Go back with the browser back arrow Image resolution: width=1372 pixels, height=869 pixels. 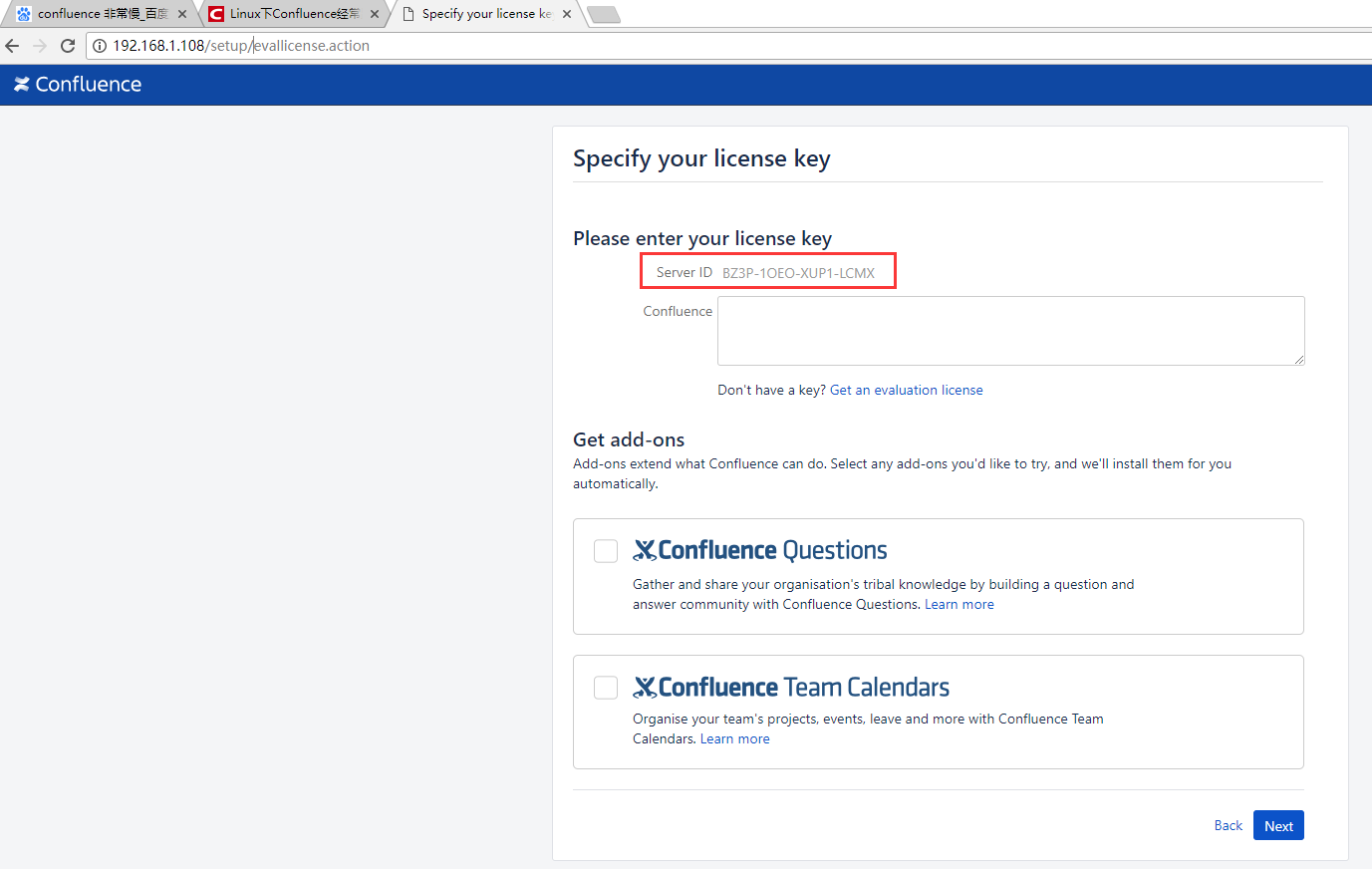pos(12,46)
